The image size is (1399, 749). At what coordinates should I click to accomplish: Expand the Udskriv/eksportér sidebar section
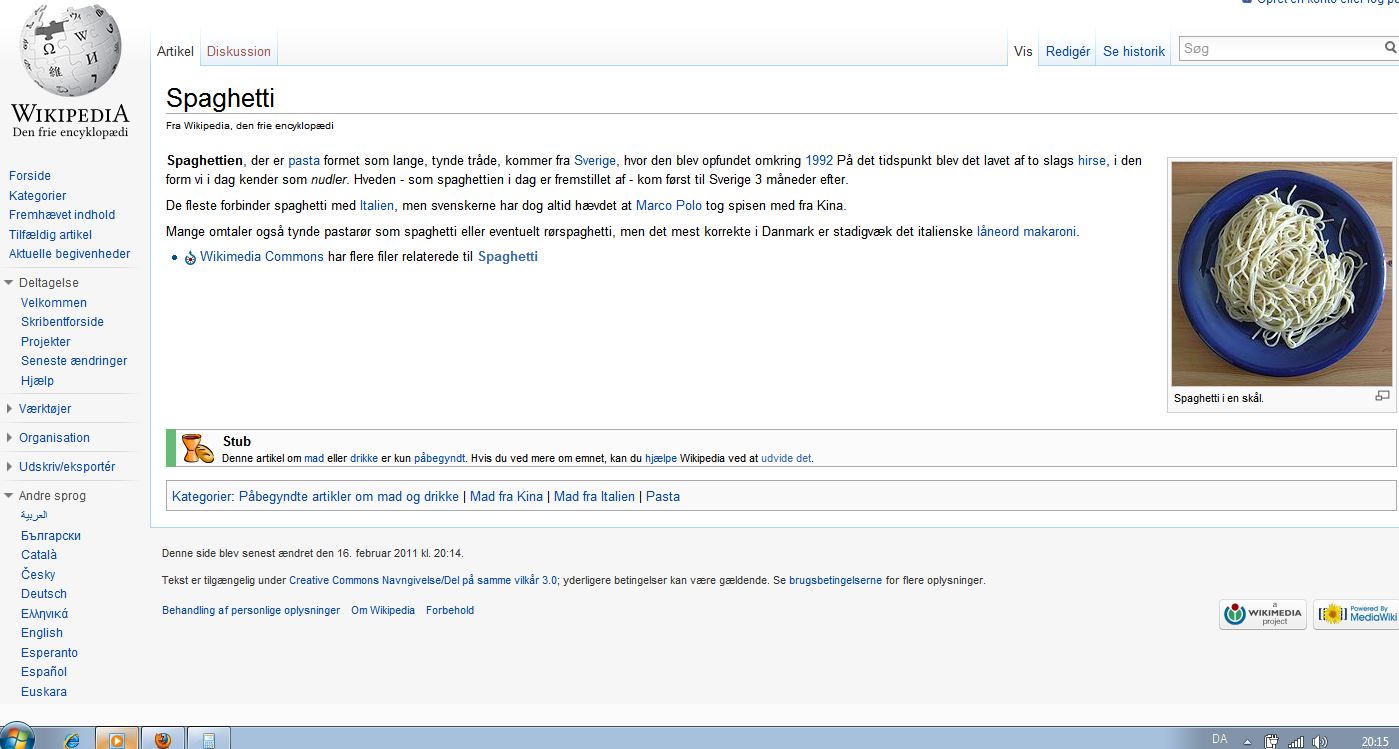[9, 467]
